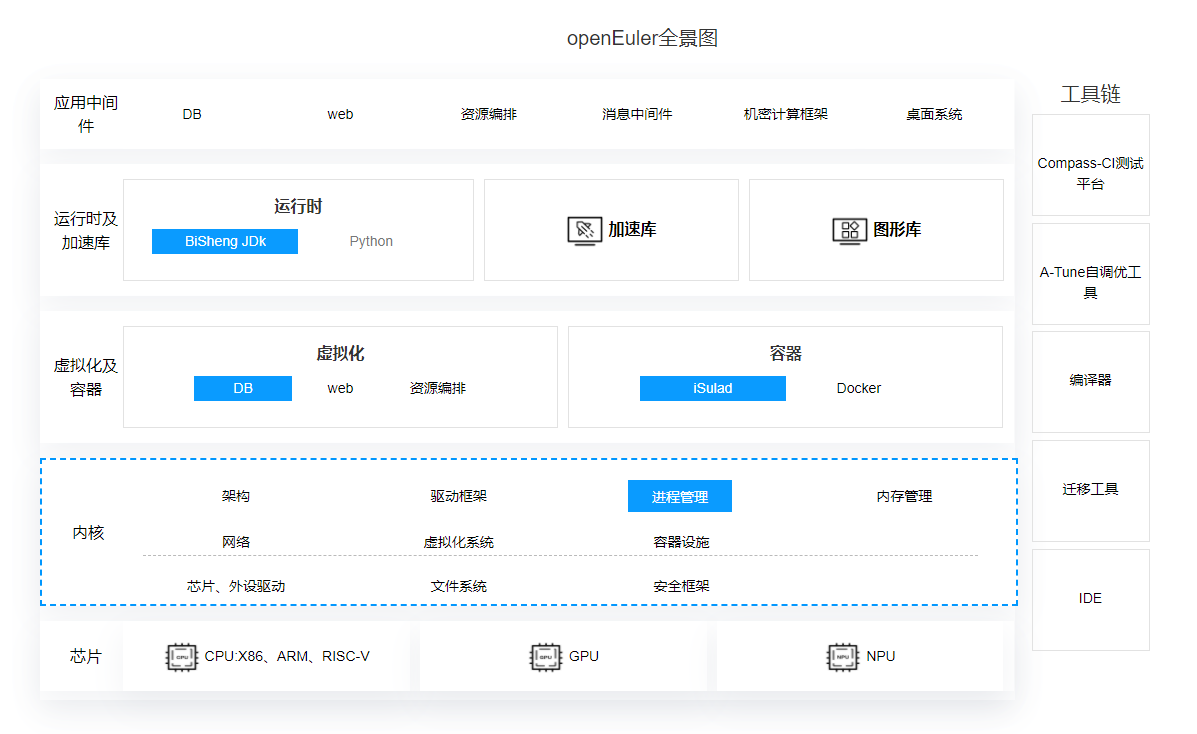
Task: Click the rocket monitor icon beside 加速库
Action: pos(584,230)
